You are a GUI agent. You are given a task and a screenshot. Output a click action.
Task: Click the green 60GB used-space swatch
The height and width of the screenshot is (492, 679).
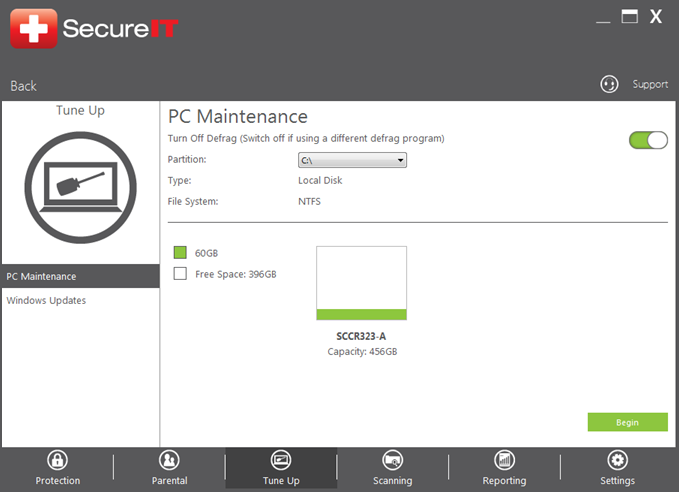180,252
